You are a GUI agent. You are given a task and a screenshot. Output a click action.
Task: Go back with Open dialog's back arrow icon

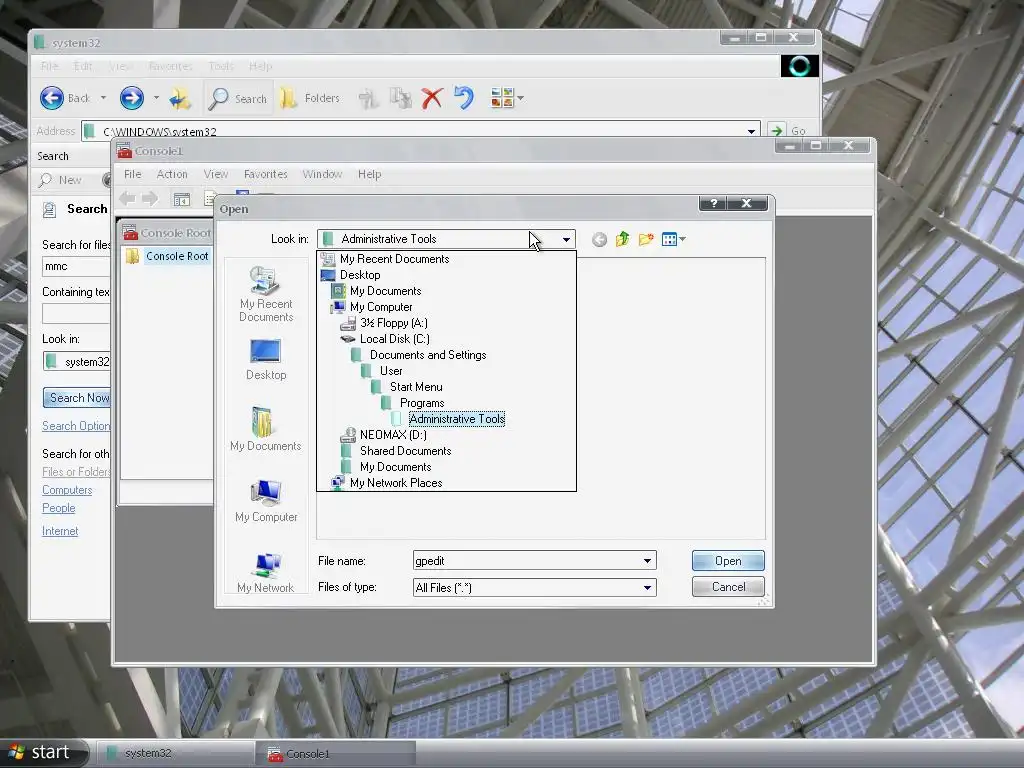[x=599, y=240]
